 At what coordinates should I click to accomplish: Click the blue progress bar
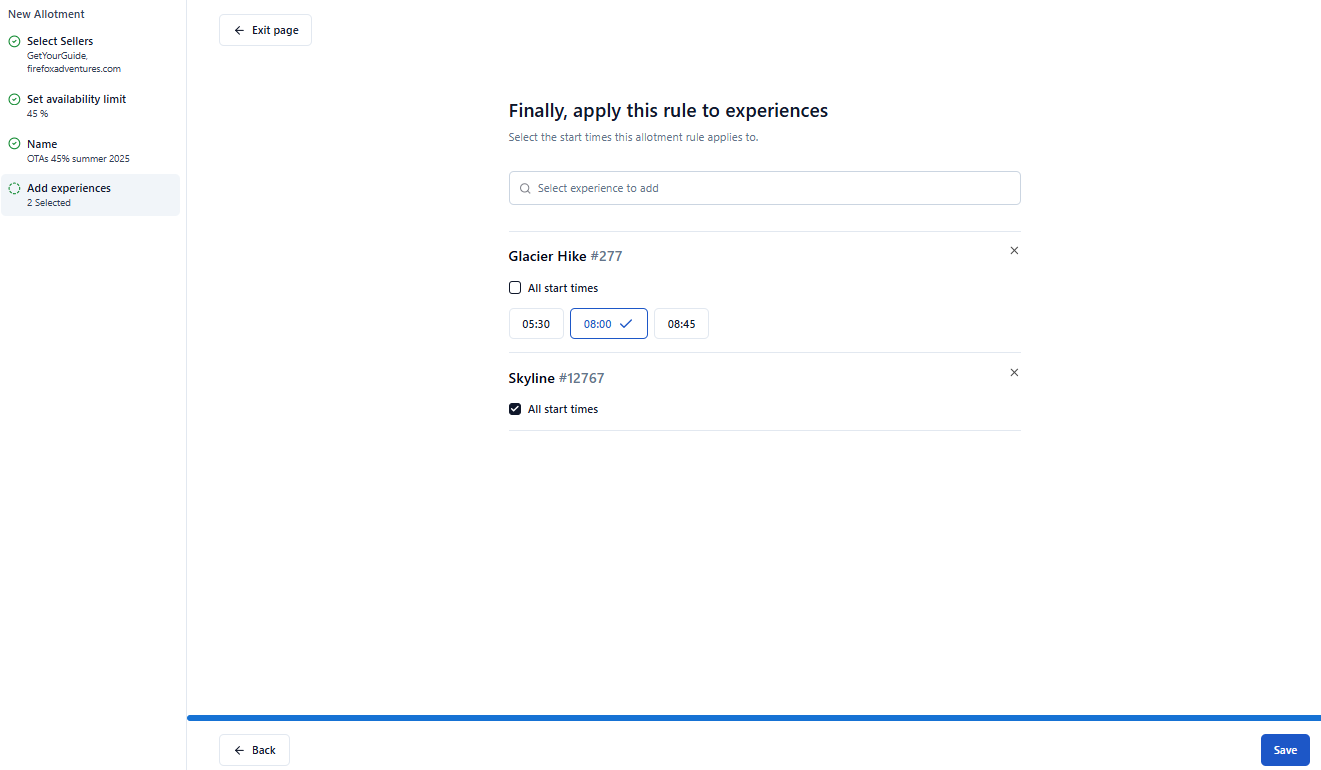click(753, 718)
